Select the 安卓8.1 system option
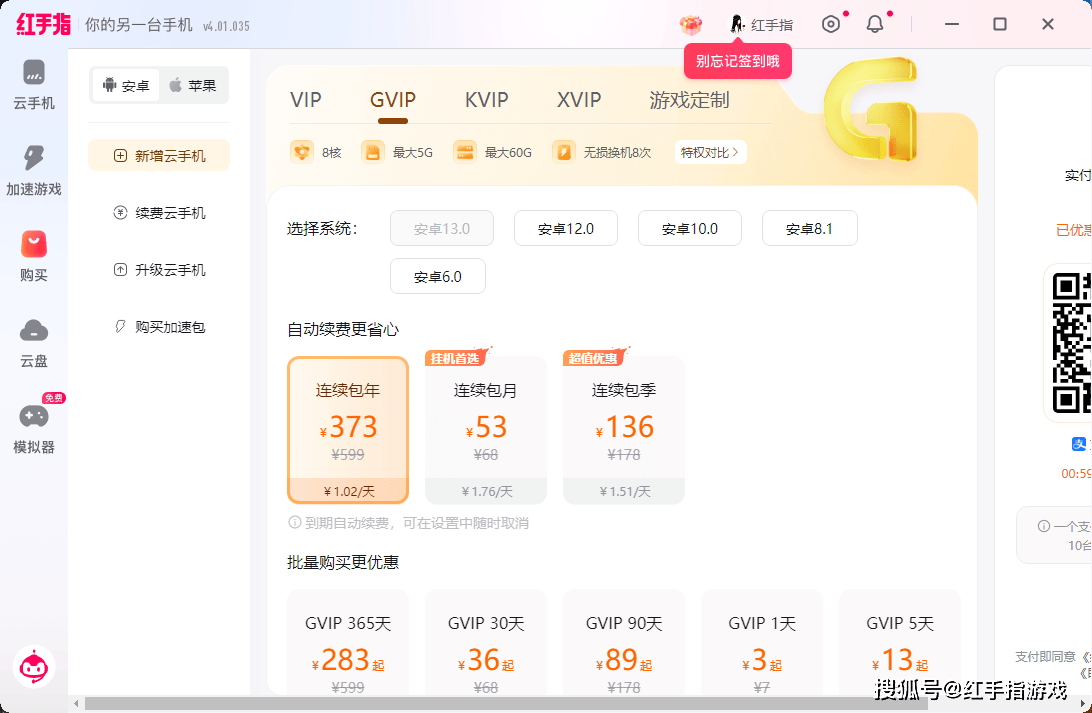1092x713 pixels. (809, 228)
